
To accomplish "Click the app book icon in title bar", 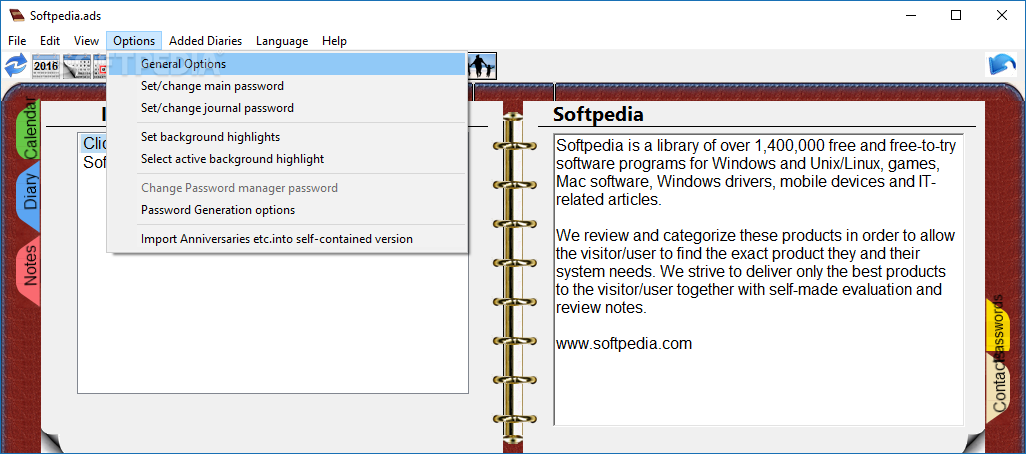I will (17, 14).
